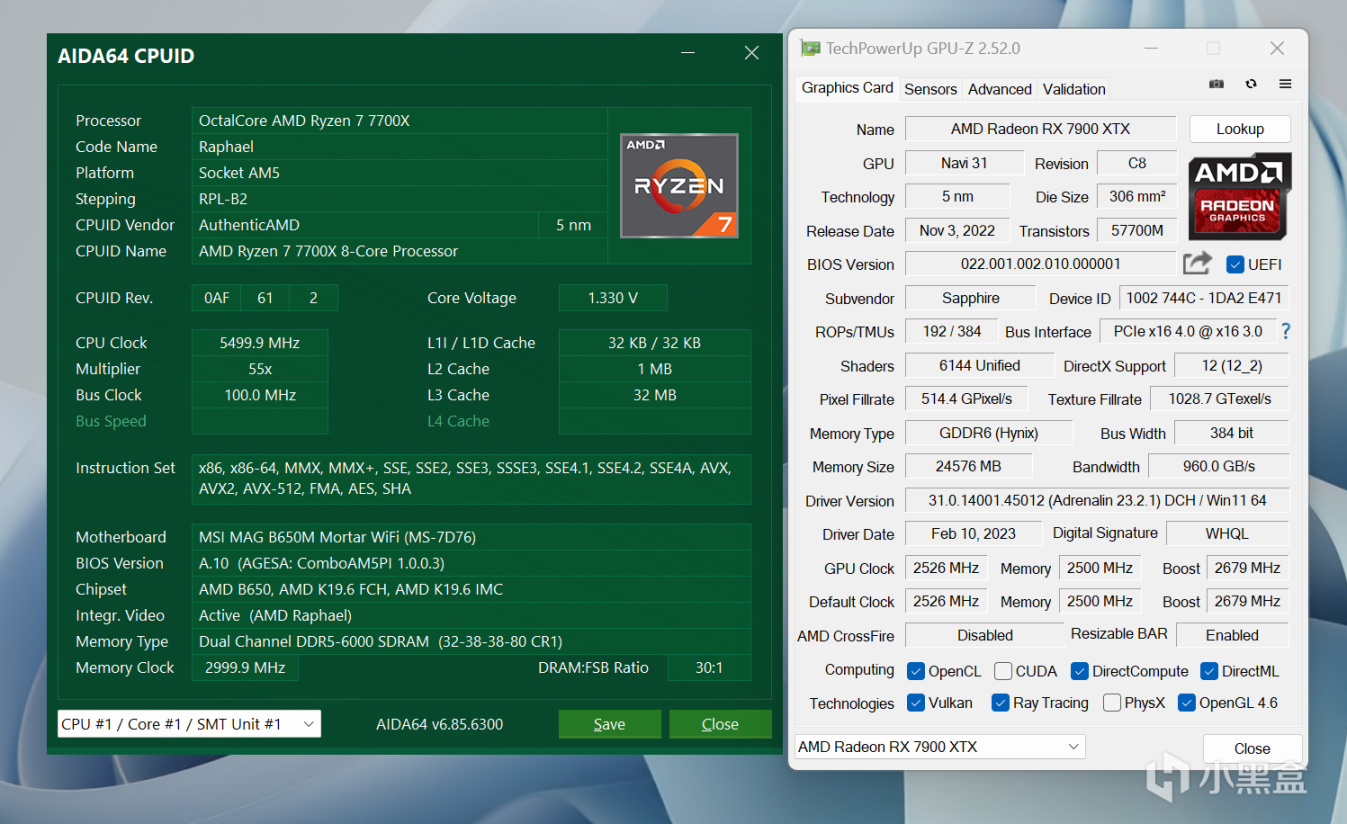Screen dimensions: 1347x824
Task: Click the Bandwidth 960.0 GB/s field
Action: tap(1218, 466)
